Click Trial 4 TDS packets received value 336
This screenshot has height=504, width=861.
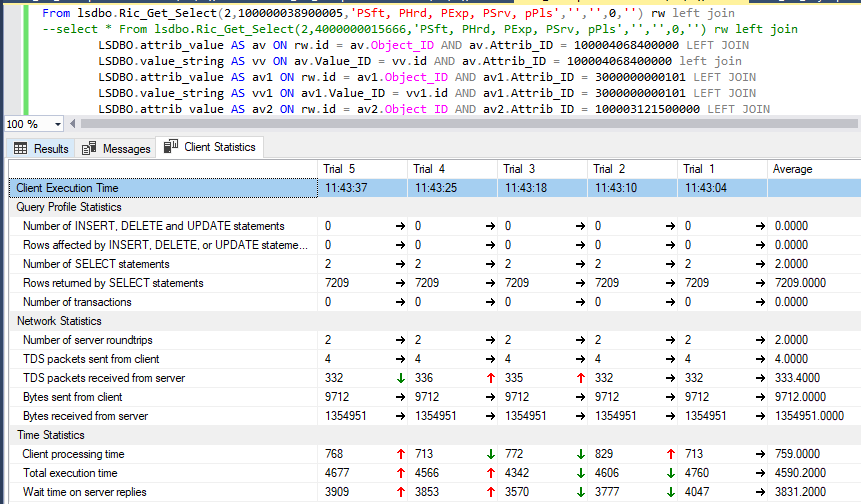point(424,378)
